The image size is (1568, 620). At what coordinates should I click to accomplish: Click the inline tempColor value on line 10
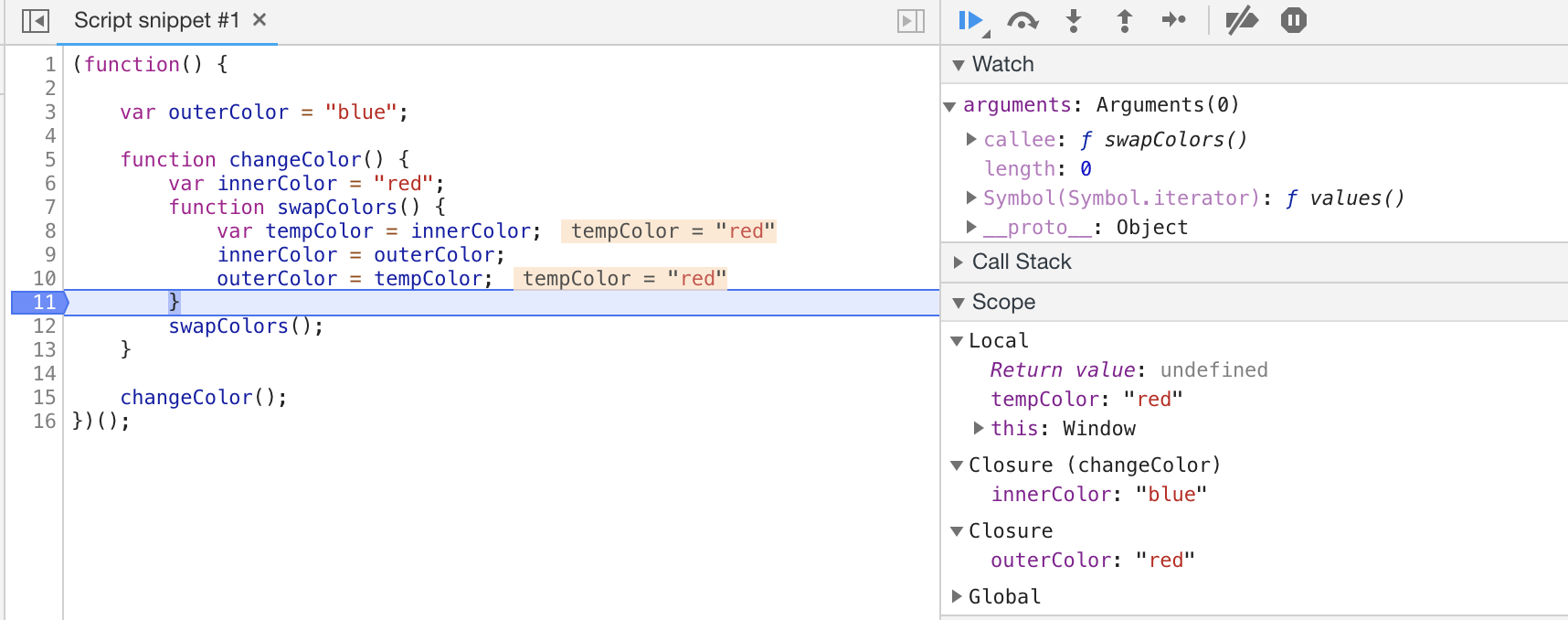coord(620,278)
